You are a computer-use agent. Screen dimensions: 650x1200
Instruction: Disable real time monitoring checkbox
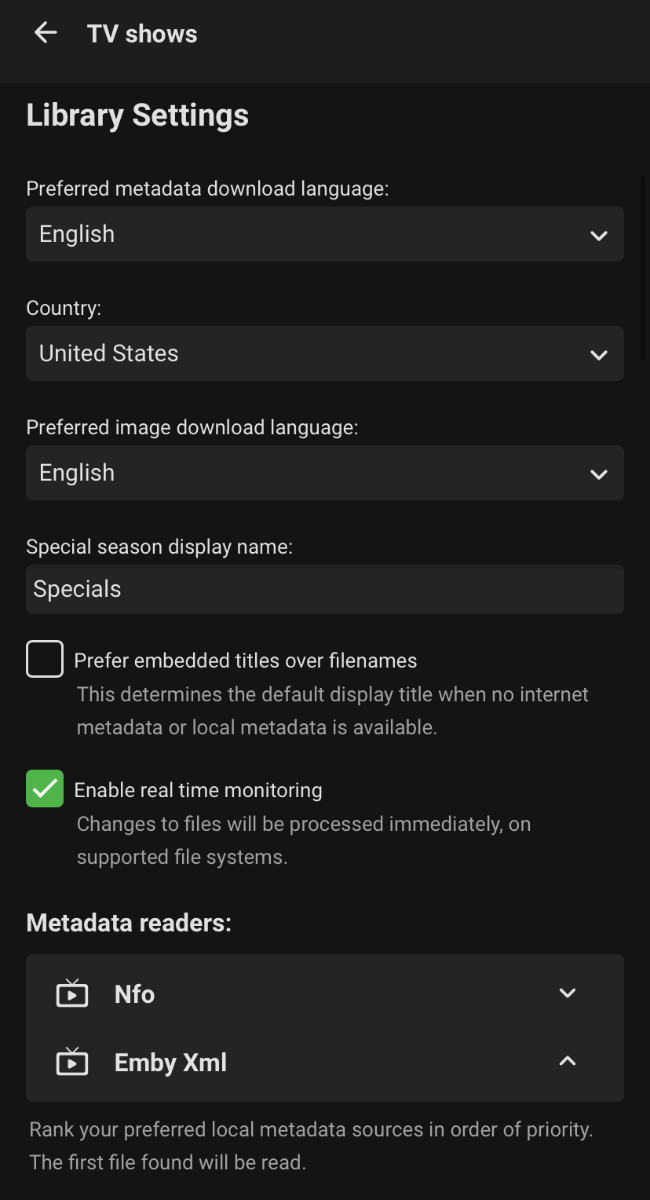45,789
